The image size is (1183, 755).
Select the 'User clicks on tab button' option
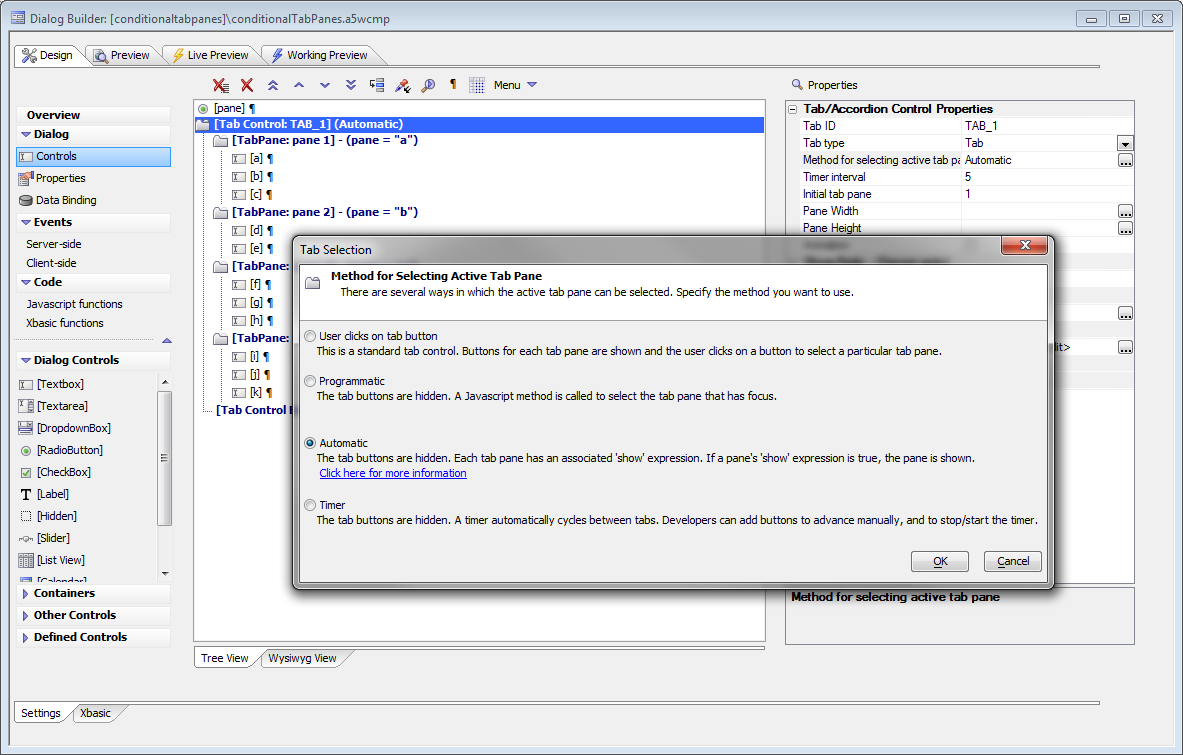(x=310, y=336)
